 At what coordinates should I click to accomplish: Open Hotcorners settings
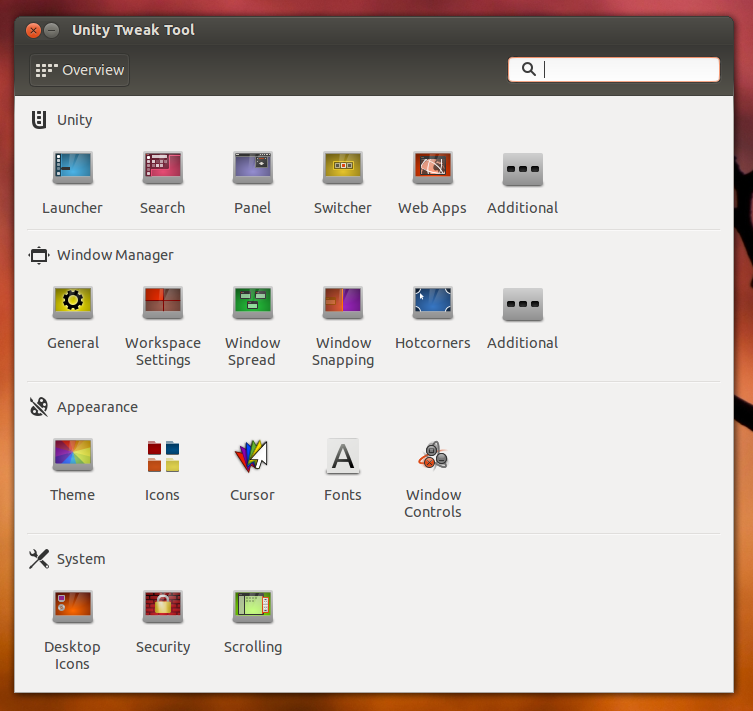pyautogui.click(x=432, y=304)
